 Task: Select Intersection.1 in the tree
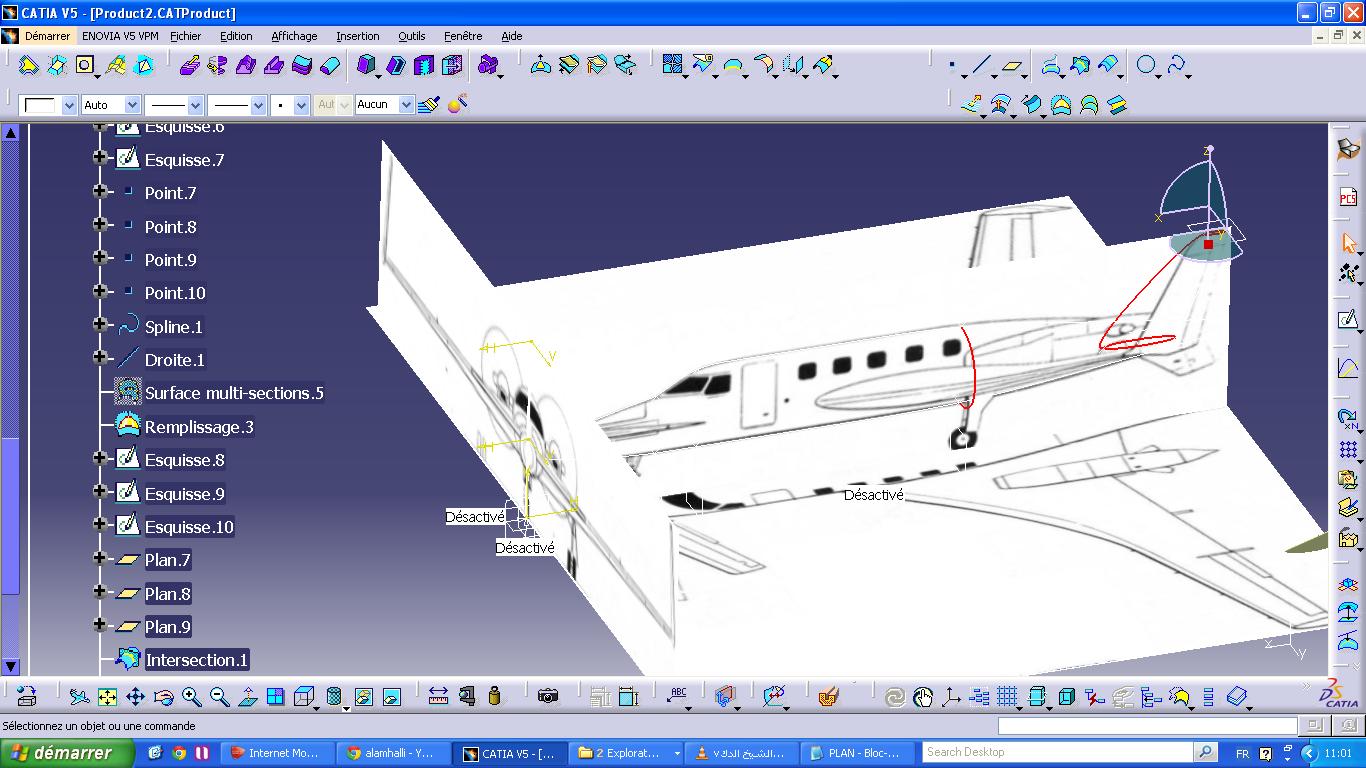[x=196, y=660]
